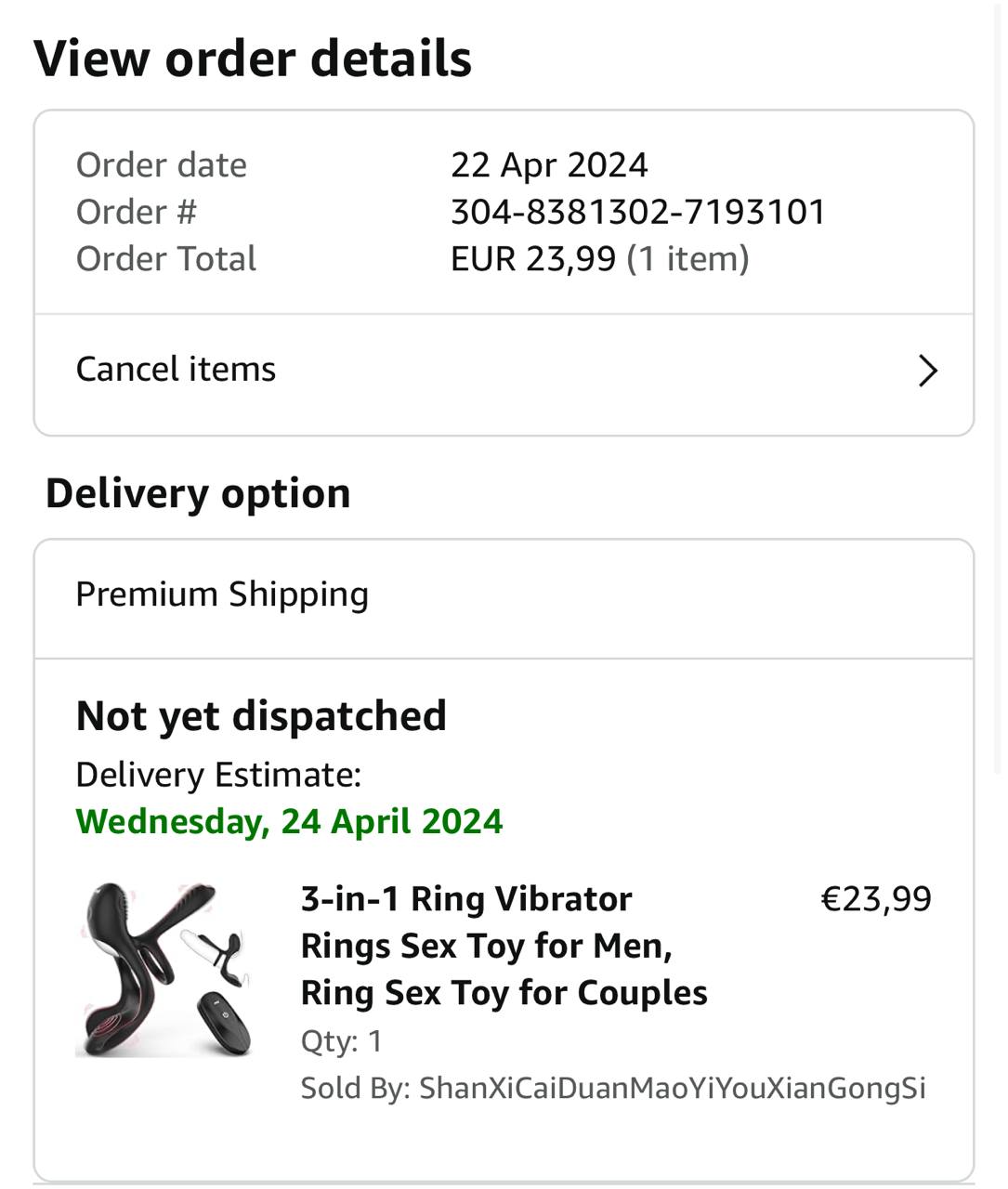Click the (1 item) count text
The image size is (1008, 1189).
[687, 259]
